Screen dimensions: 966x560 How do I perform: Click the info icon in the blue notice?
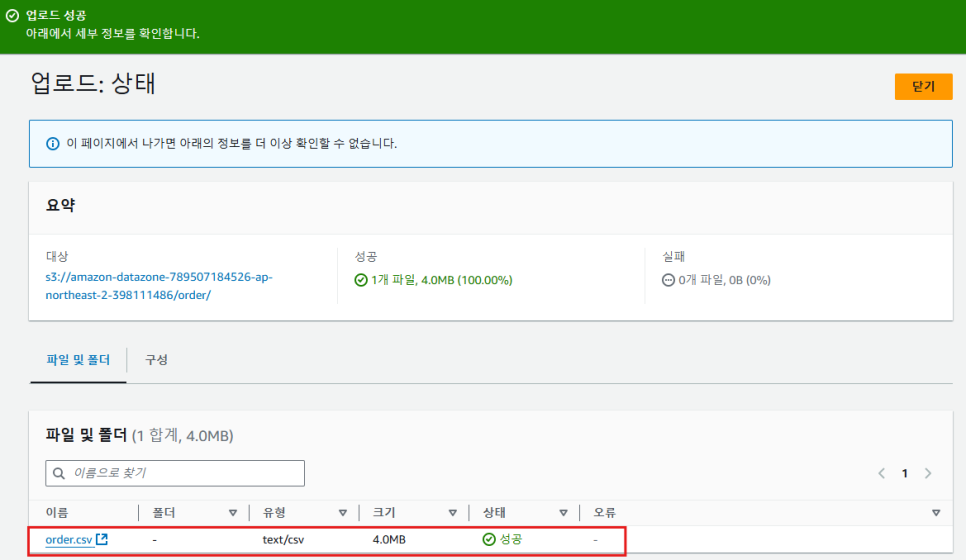tap(53, 144)
